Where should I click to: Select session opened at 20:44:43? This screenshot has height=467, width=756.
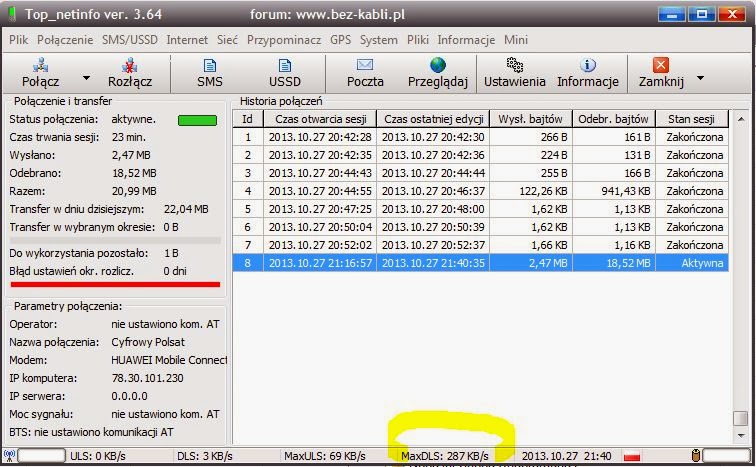pyautogui.click(x=481, y=173)
